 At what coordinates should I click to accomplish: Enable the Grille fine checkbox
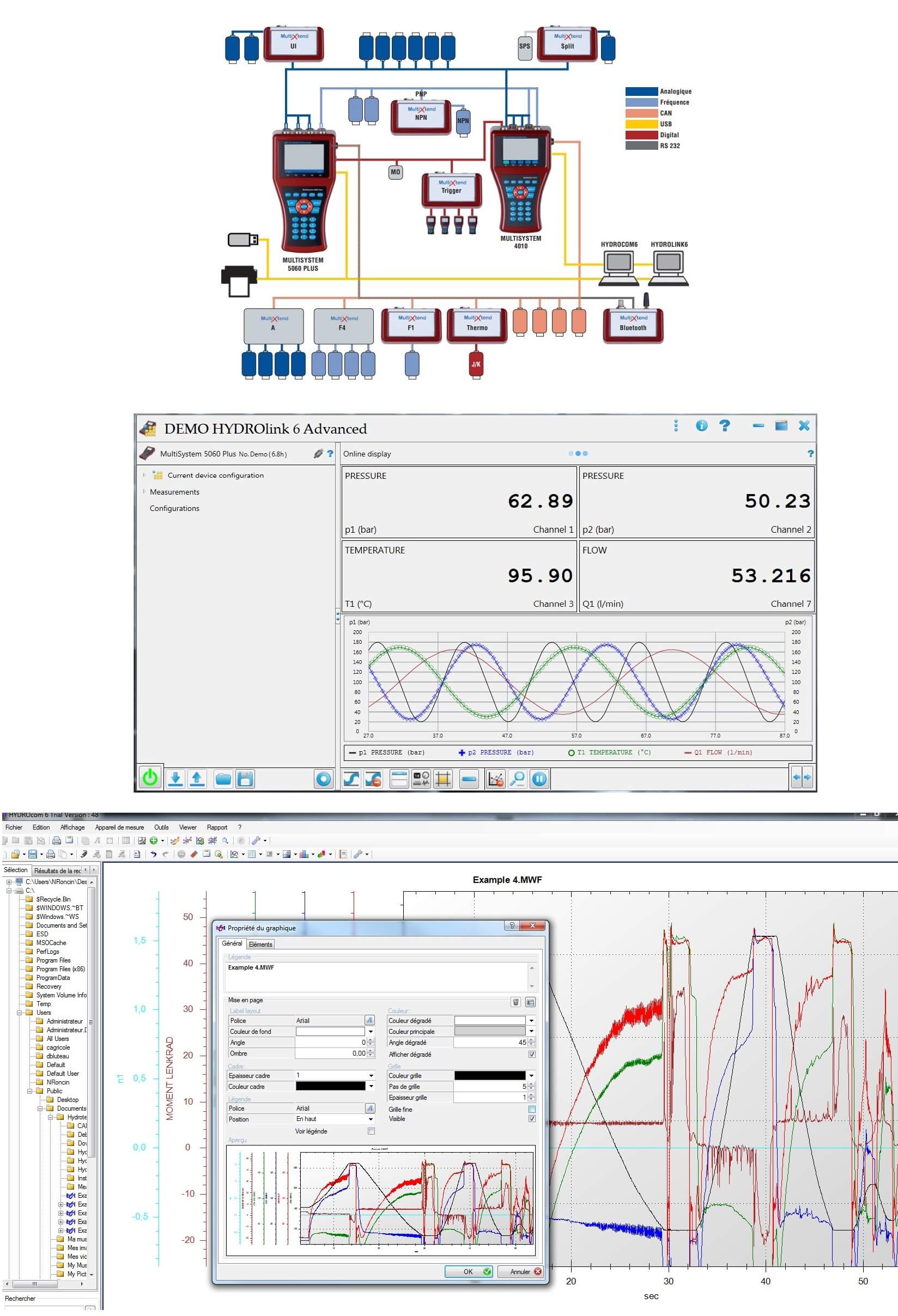click(x=531, y=1109)
